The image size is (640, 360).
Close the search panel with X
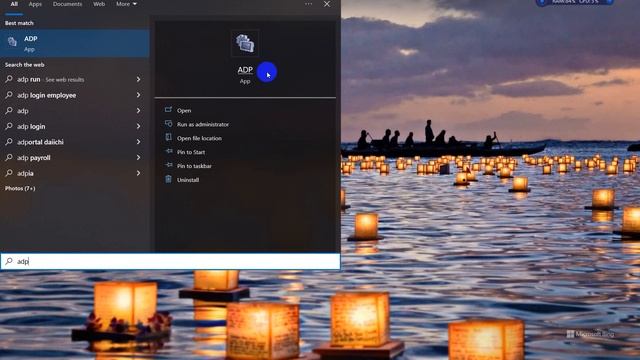327,4
